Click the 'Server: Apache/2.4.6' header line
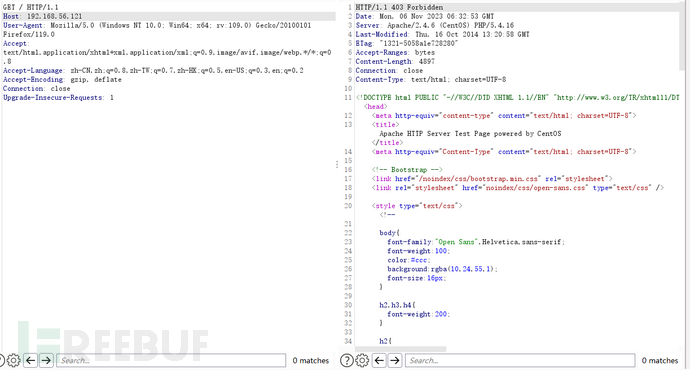 [x=435, y=26]
